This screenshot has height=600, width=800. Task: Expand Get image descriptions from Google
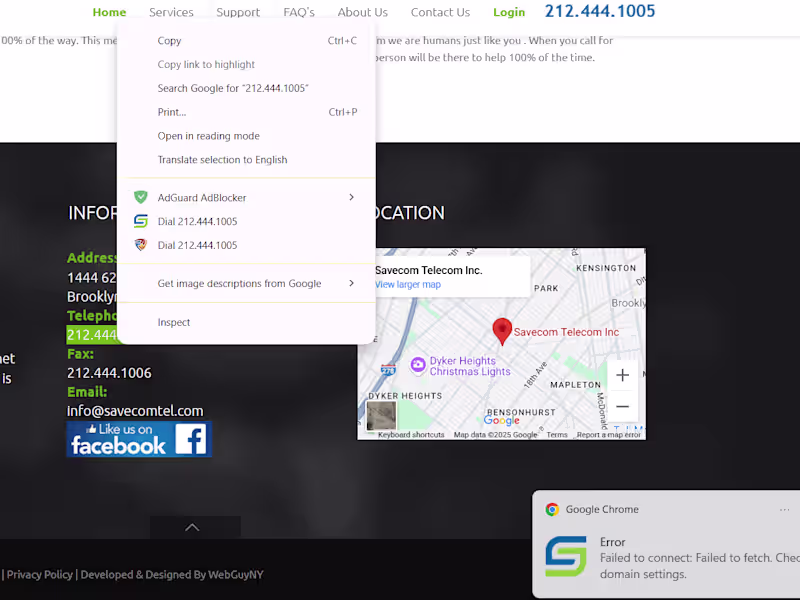tap(351, 283)
